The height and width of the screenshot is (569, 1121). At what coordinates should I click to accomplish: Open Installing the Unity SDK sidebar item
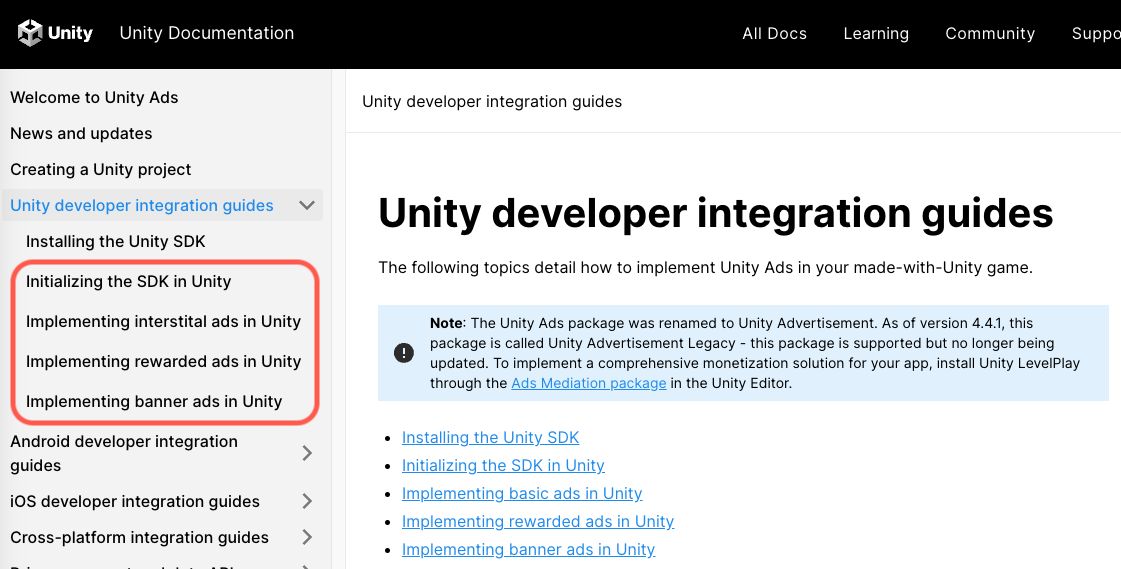[116, 242]
